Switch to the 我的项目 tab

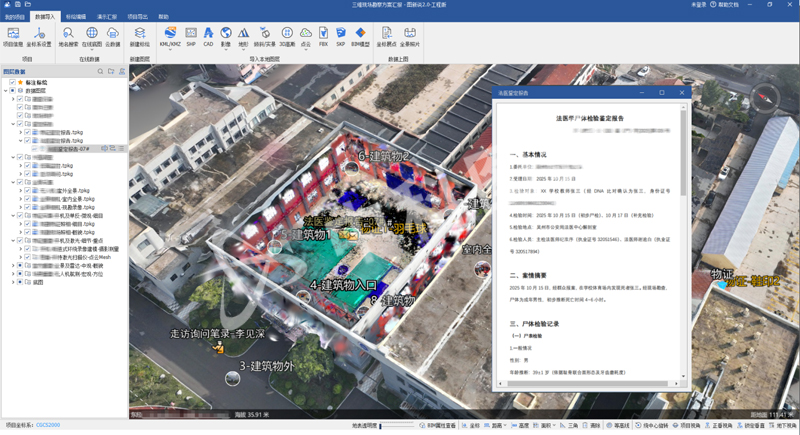tap(14, 17)
